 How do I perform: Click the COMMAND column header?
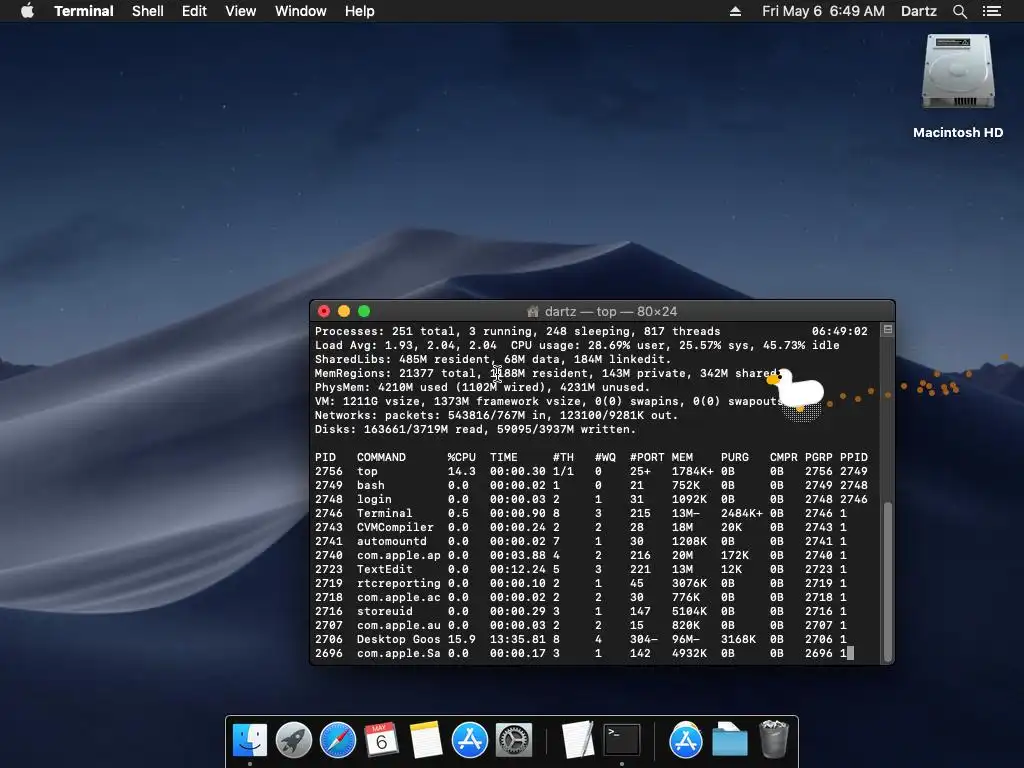381,457
